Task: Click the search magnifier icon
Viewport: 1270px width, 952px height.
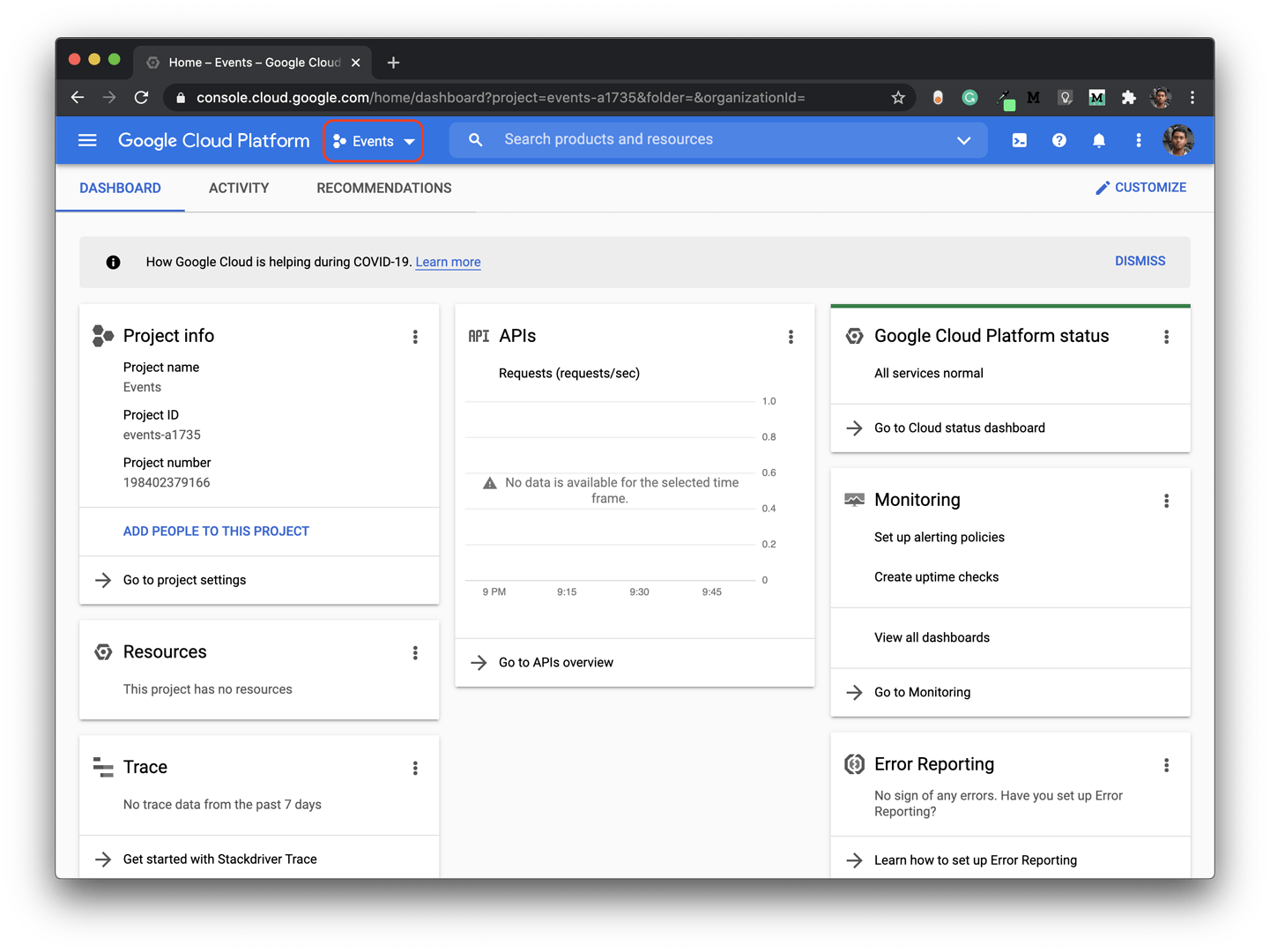Action: pyautogui.click(x=475, y=140)
